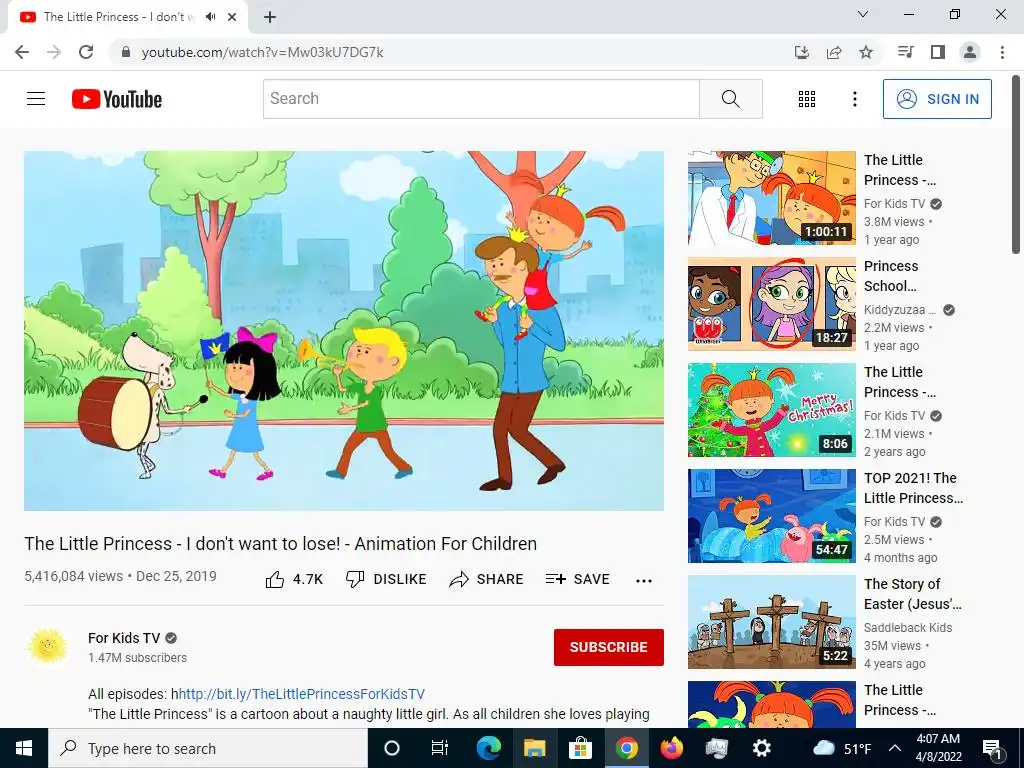1024x768 pixels.
Task: Open the Story of Easter thumbnail
Action: [771, 622]
